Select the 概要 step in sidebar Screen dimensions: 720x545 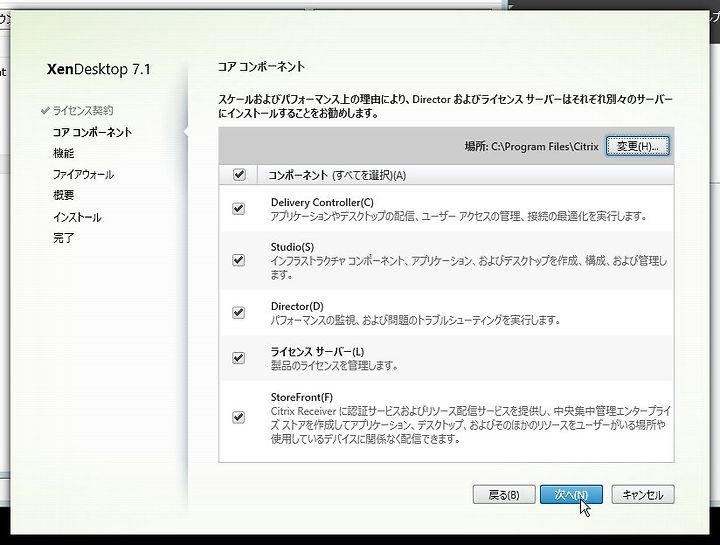63,196
